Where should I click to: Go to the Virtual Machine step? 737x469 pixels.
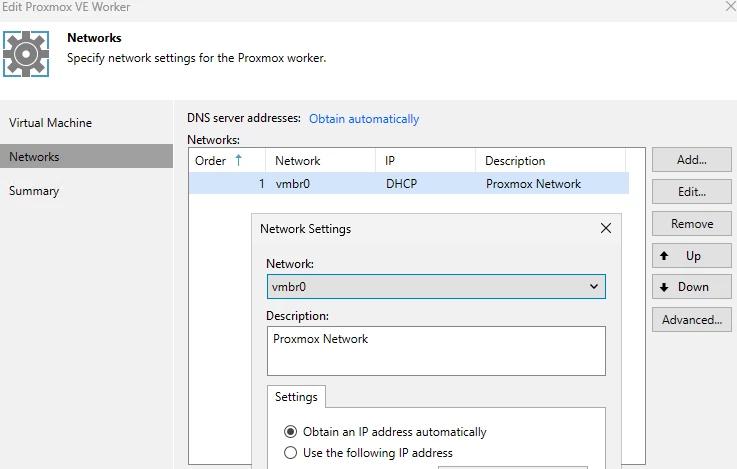click(x=50, y=123)
